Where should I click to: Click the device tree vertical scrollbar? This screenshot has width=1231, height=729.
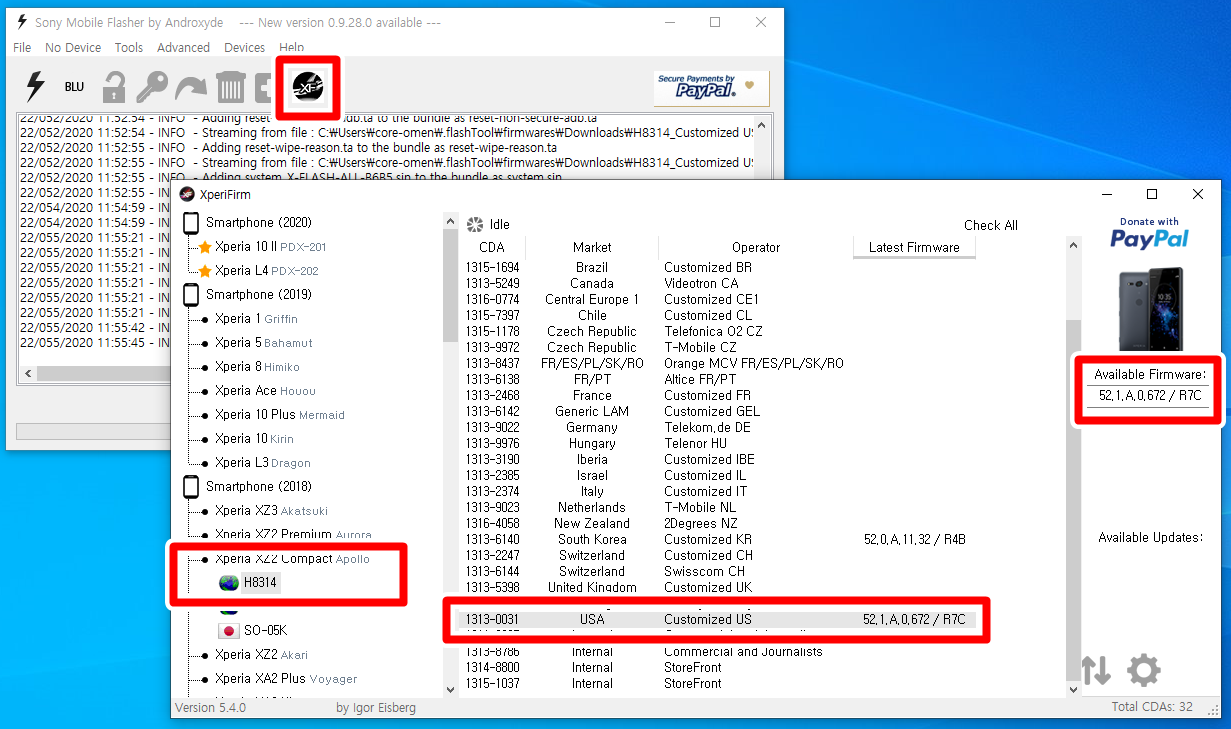coord(450,455)
